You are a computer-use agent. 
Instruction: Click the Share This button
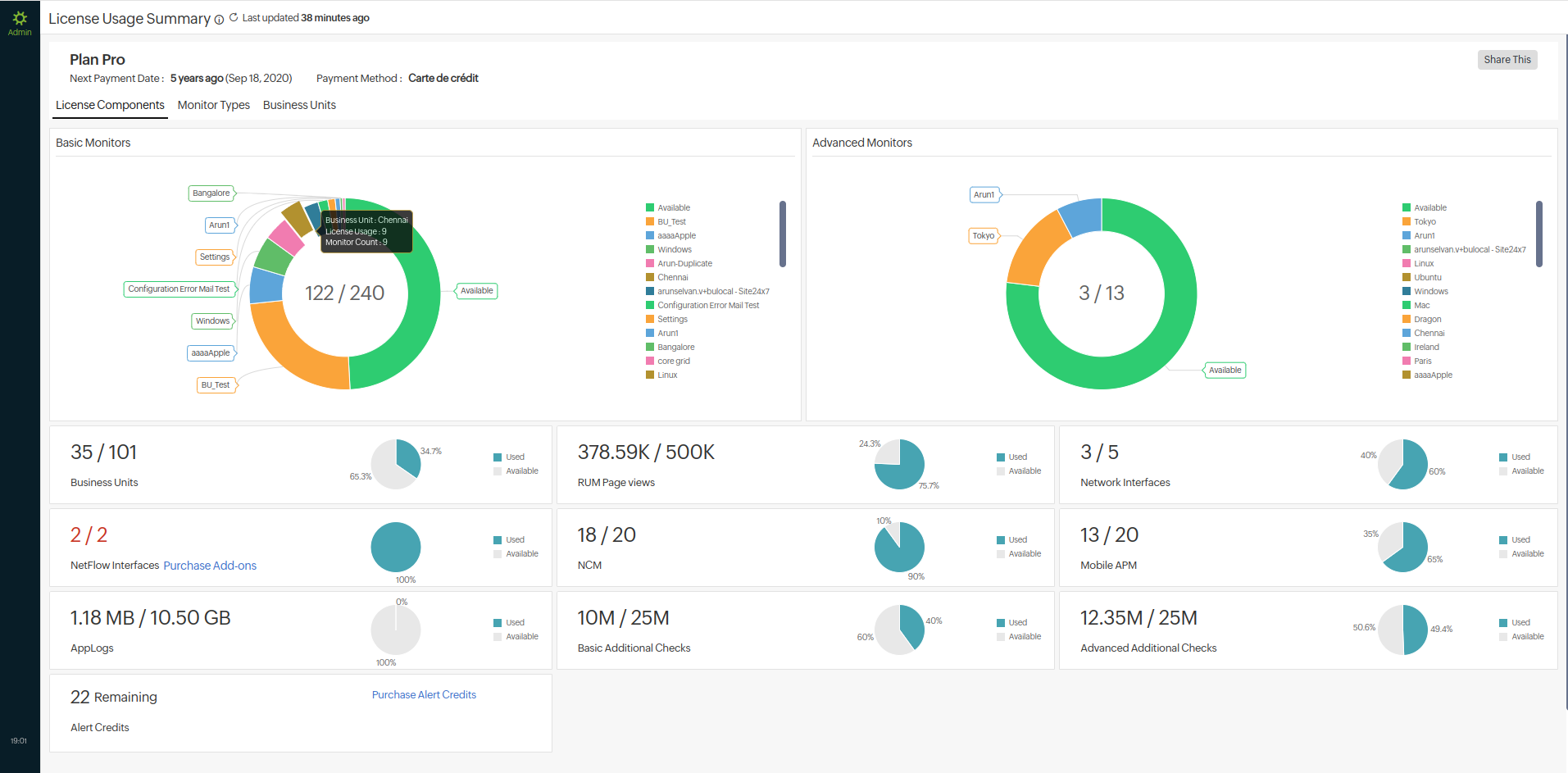click(x=1507, y=60)
